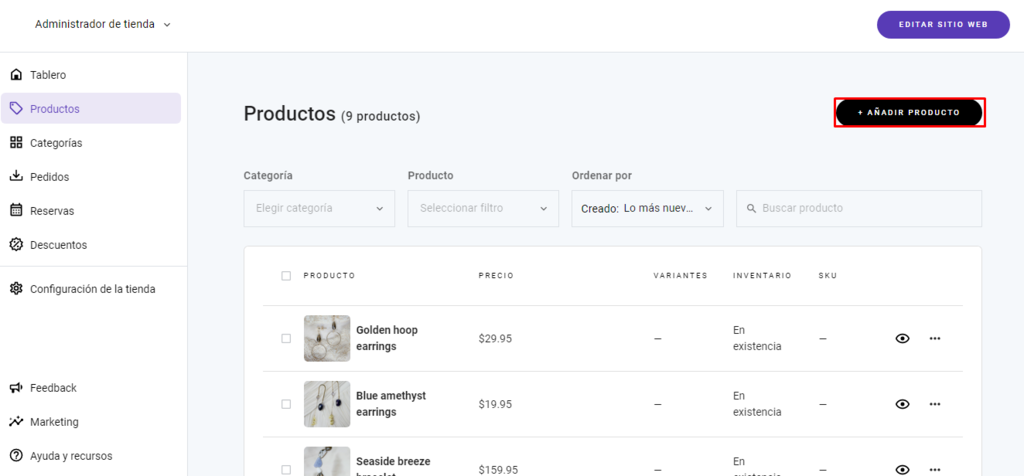Image resolution: width=1024 pixels, height=476 pixels.
Task: Click the search magnifier icon
Action: [x=752, y=208]
